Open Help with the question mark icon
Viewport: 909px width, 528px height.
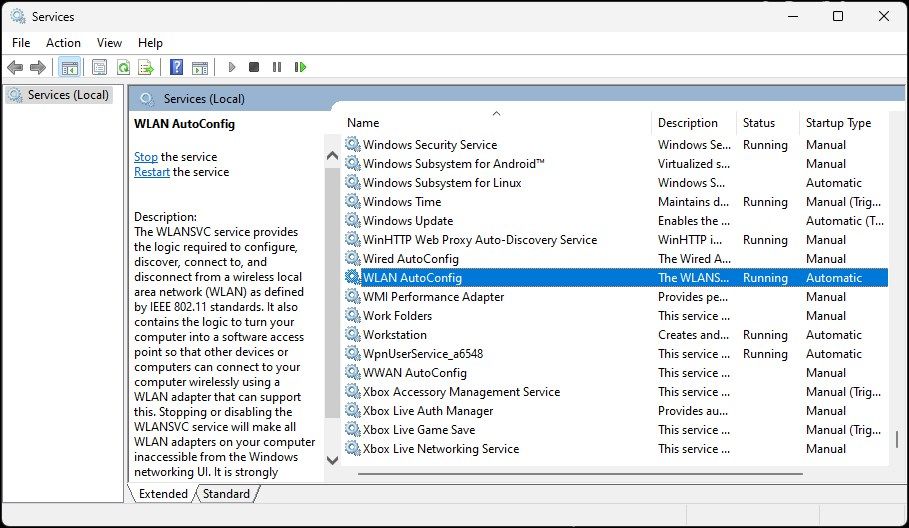(176, 67)
